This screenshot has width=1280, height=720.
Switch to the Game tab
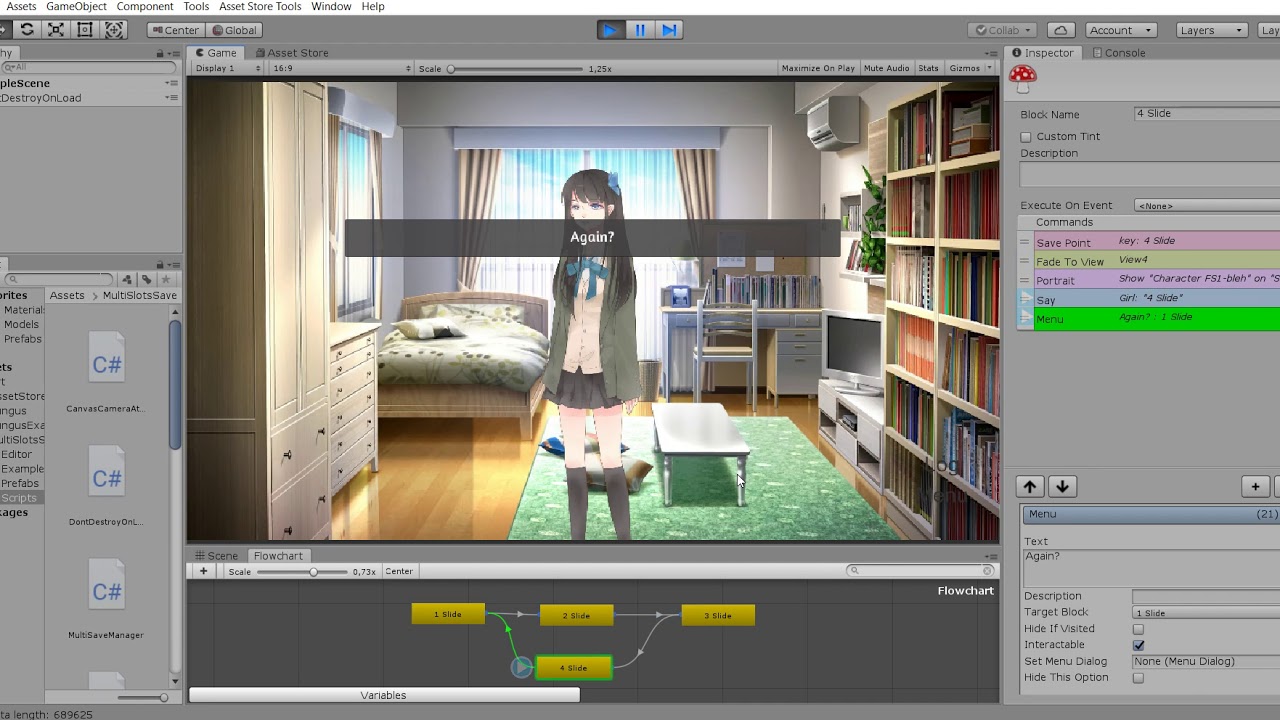point(216,53)
